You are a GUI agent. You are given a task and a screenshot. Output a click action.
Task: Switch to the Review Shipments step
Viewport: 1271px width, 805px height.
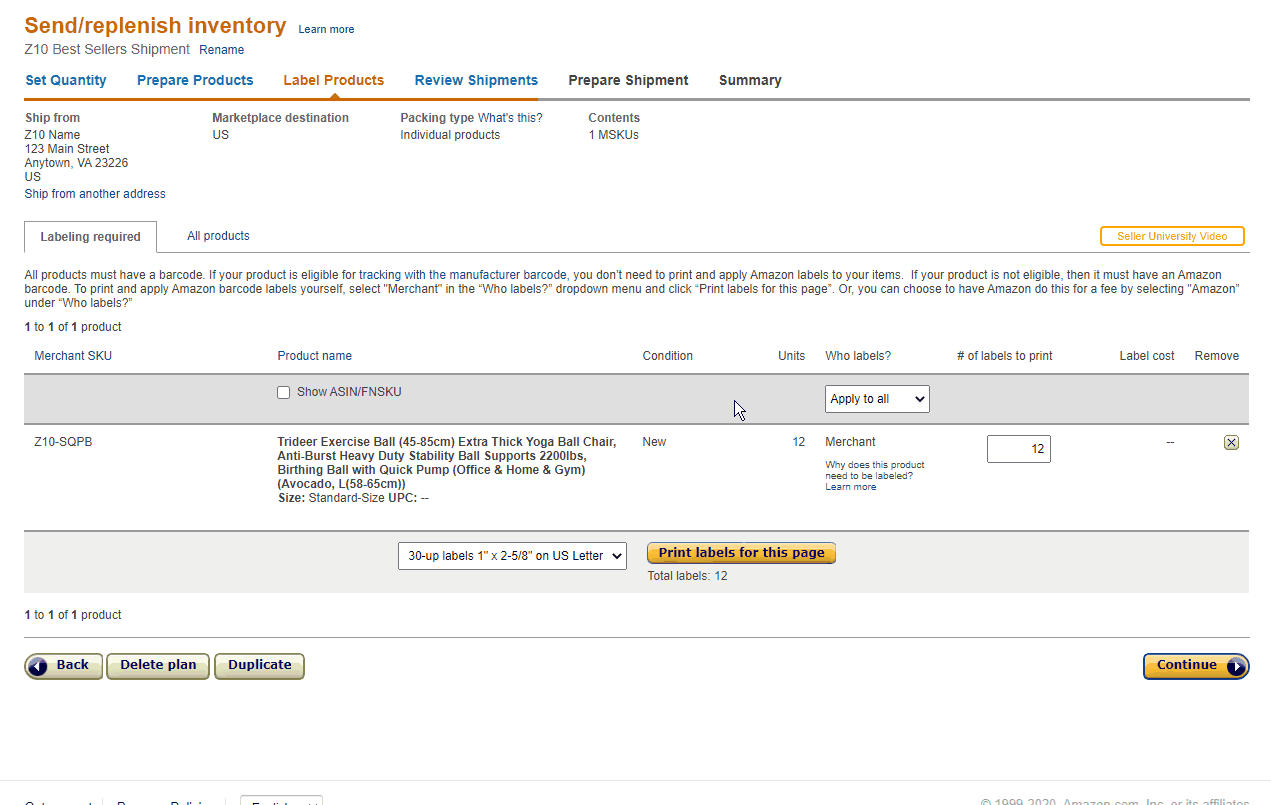click(476, 80)
